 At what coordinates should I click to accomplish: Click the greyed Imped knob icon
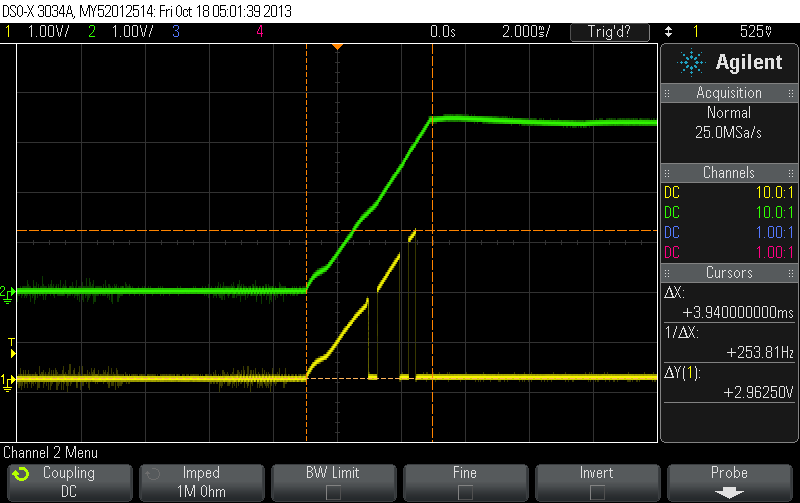pyautogui.click(x=153, y=474)
